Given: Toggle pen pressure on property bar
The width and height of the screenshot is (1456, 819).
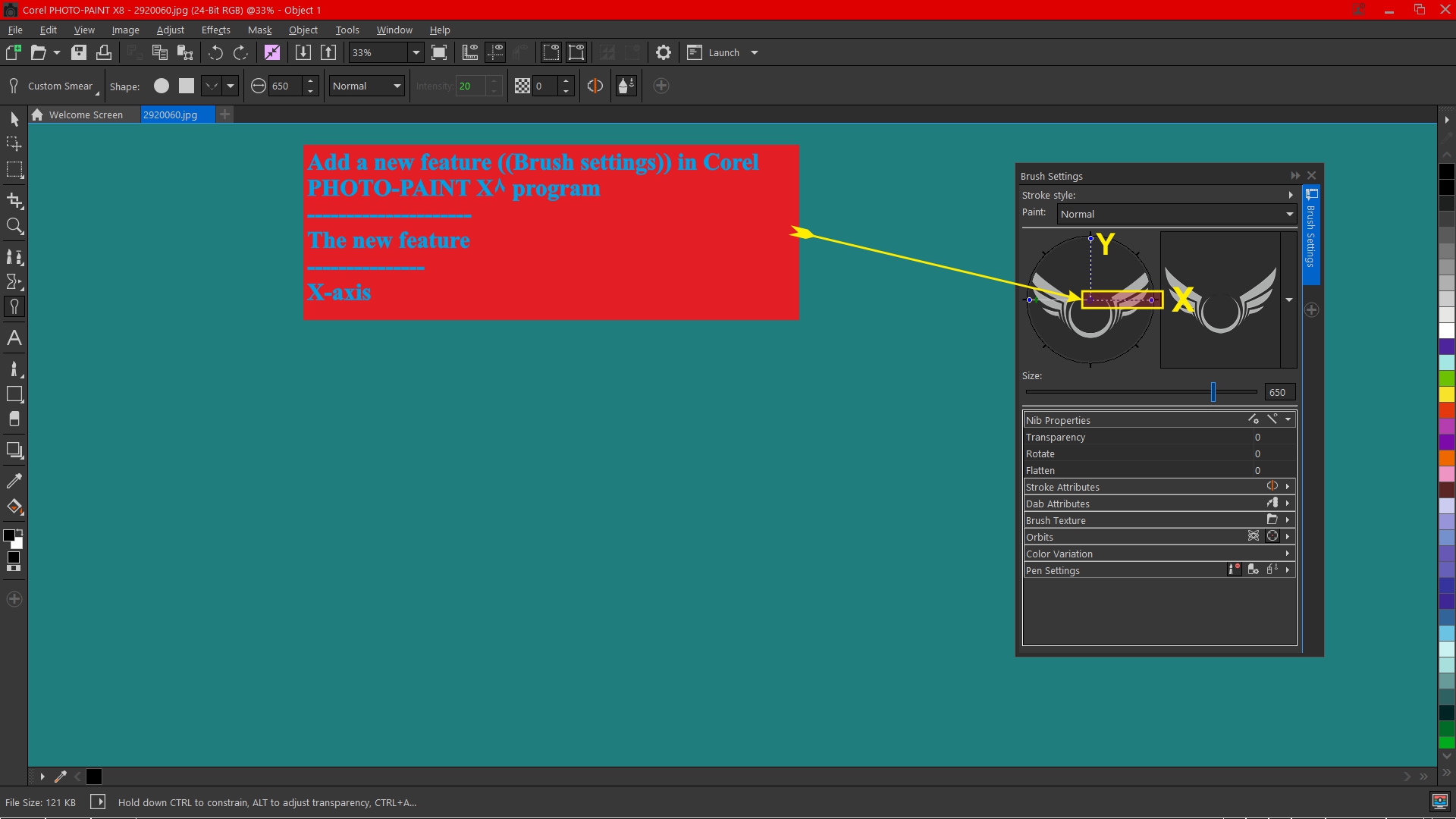Looking at the screenshot, I should 626,86.
